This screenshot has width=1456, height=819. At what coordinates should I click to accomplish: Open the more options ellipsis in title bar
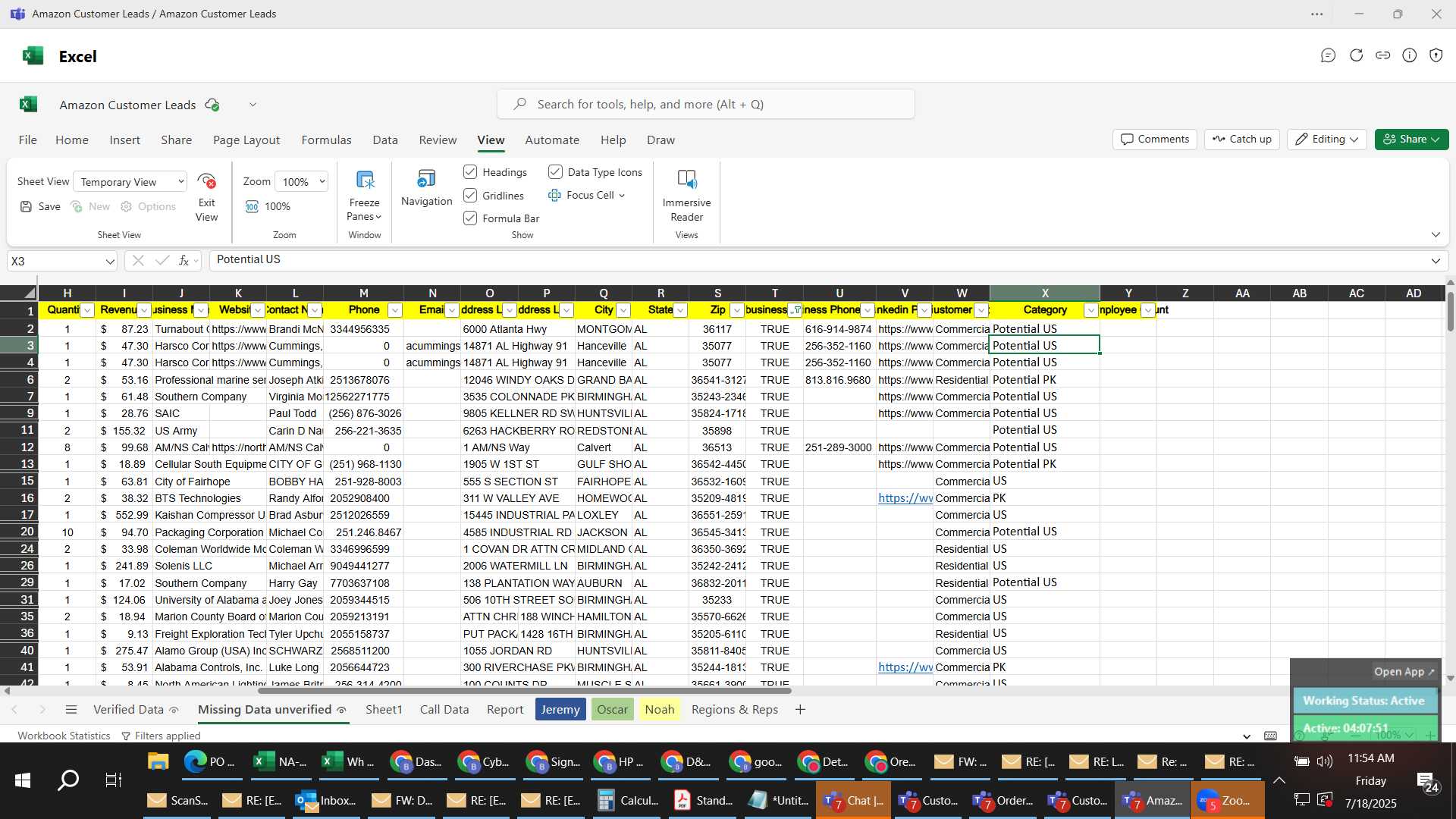(x=1317, y=14)
